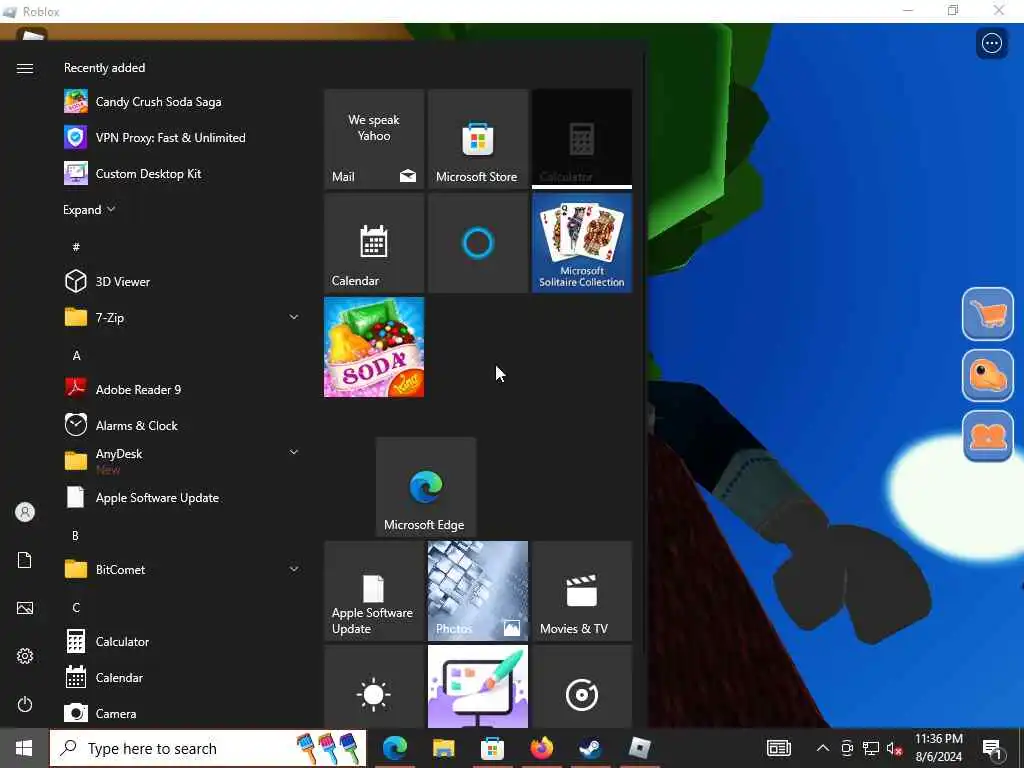Open the muted volume tray icon
Screen dimensions: 1024x768
click(x=895, y=748)
